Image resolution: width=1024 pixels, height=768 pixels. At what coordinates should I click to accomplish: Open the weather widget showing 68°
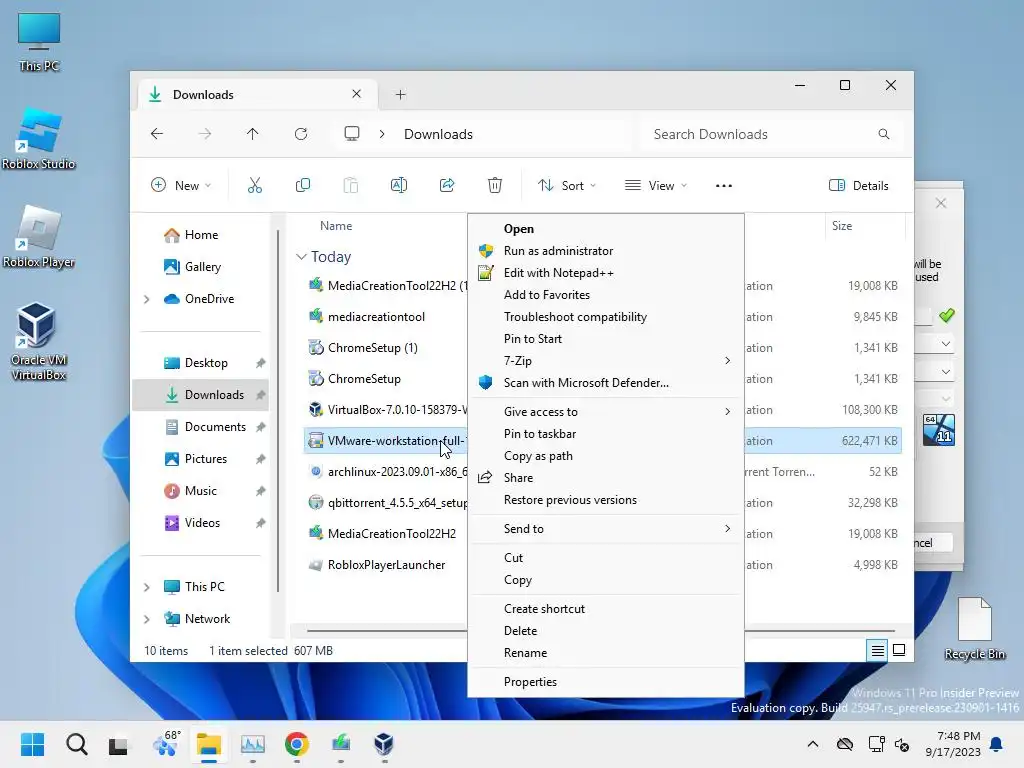pyautogui.click(x=165, y=744)
